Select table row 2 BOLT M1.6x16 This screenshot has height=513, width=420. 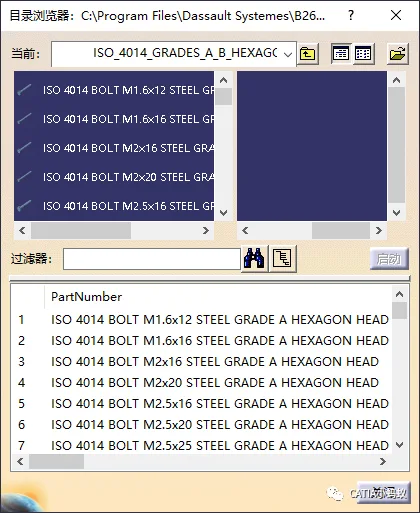(x=202, y=341)
